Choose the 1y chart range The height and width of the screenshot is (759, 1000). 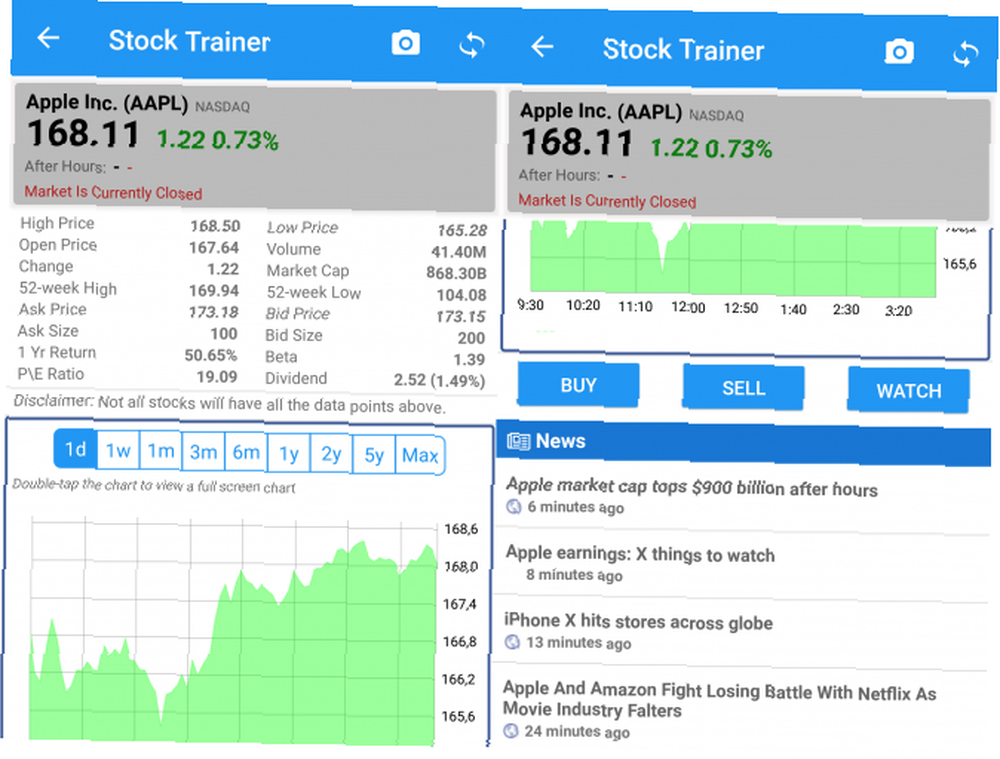pyautogui.click(x=289, y=453)
